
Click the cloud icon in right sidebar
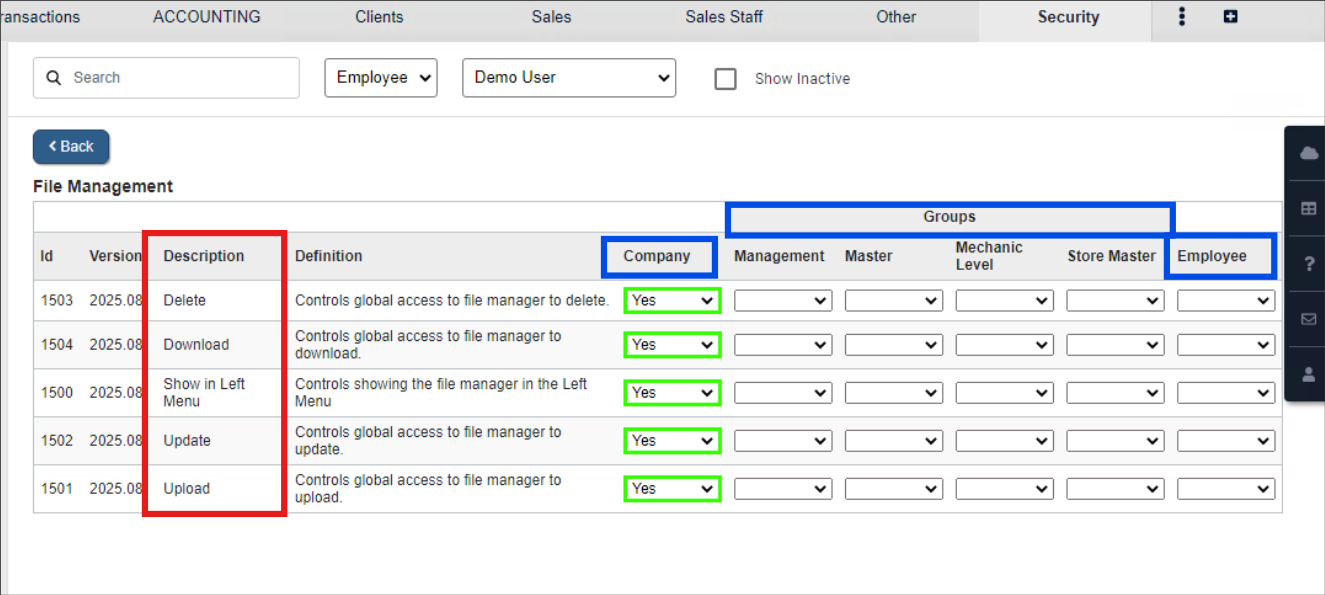[x=1308, y=153]
